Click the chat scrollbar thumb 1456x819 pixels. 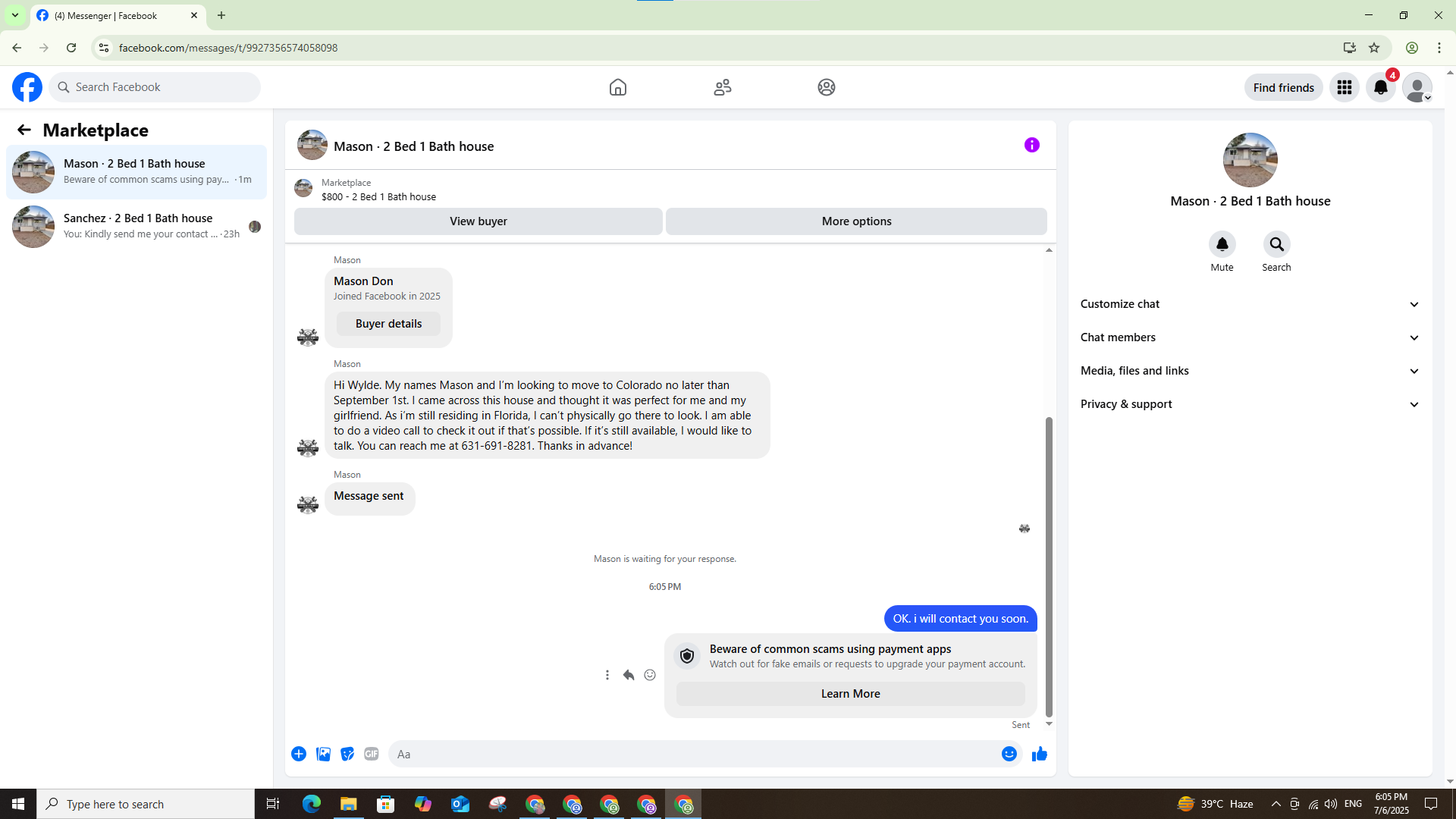[1050, 566]
